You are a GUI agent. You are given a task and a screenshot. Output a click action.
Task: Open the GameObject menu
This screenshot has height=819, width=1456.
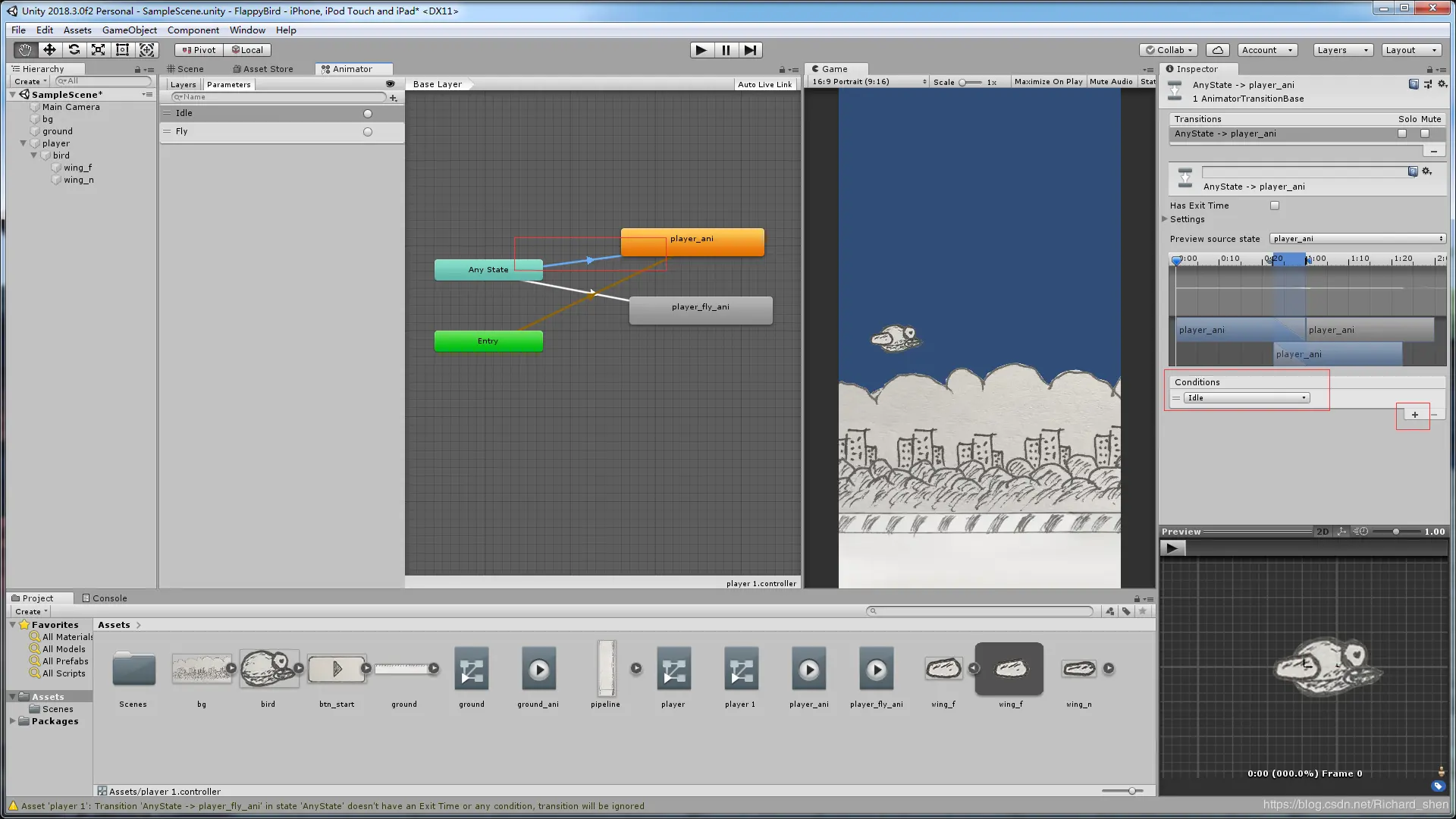tap(129, 30)
